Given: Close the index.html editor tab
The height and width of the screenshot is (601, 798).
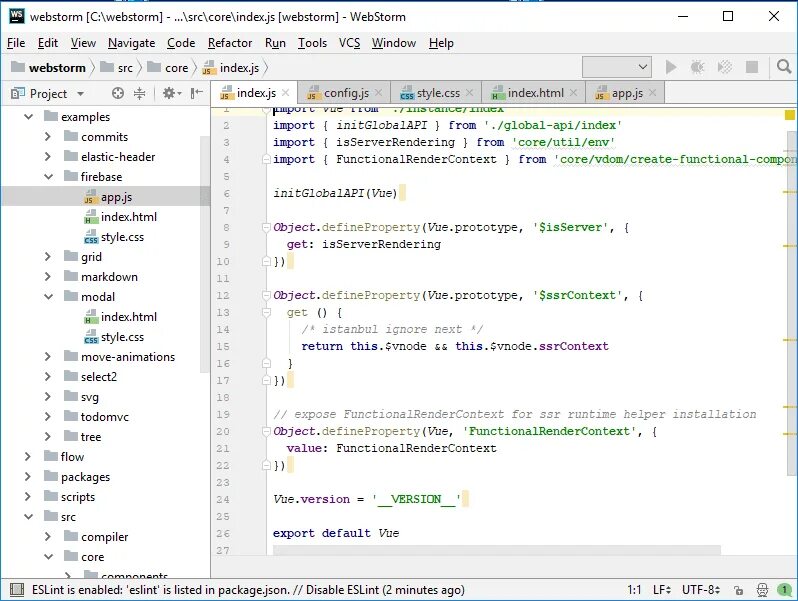Looking at the screenshot, I should tap(574, 93).
